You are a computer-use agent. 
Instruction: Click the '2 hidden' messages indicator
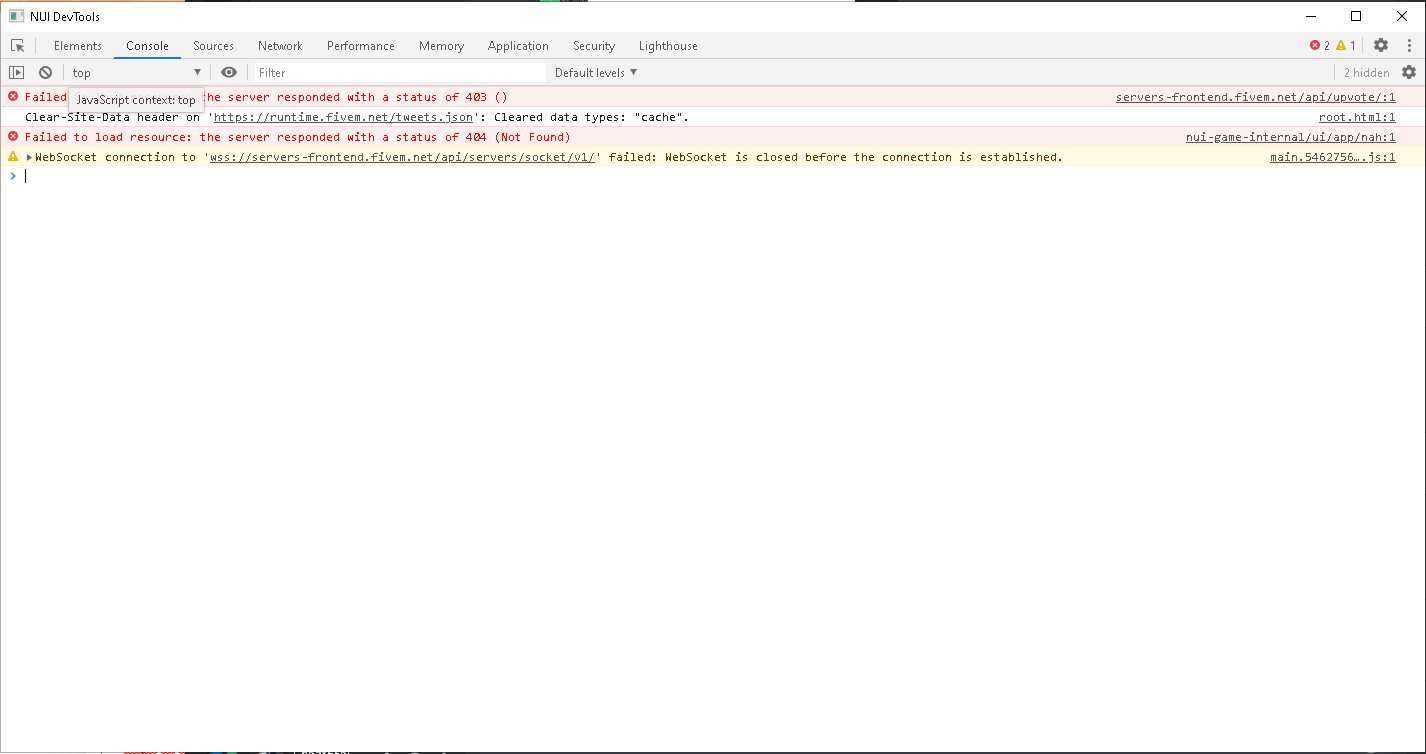point(1366,73)
